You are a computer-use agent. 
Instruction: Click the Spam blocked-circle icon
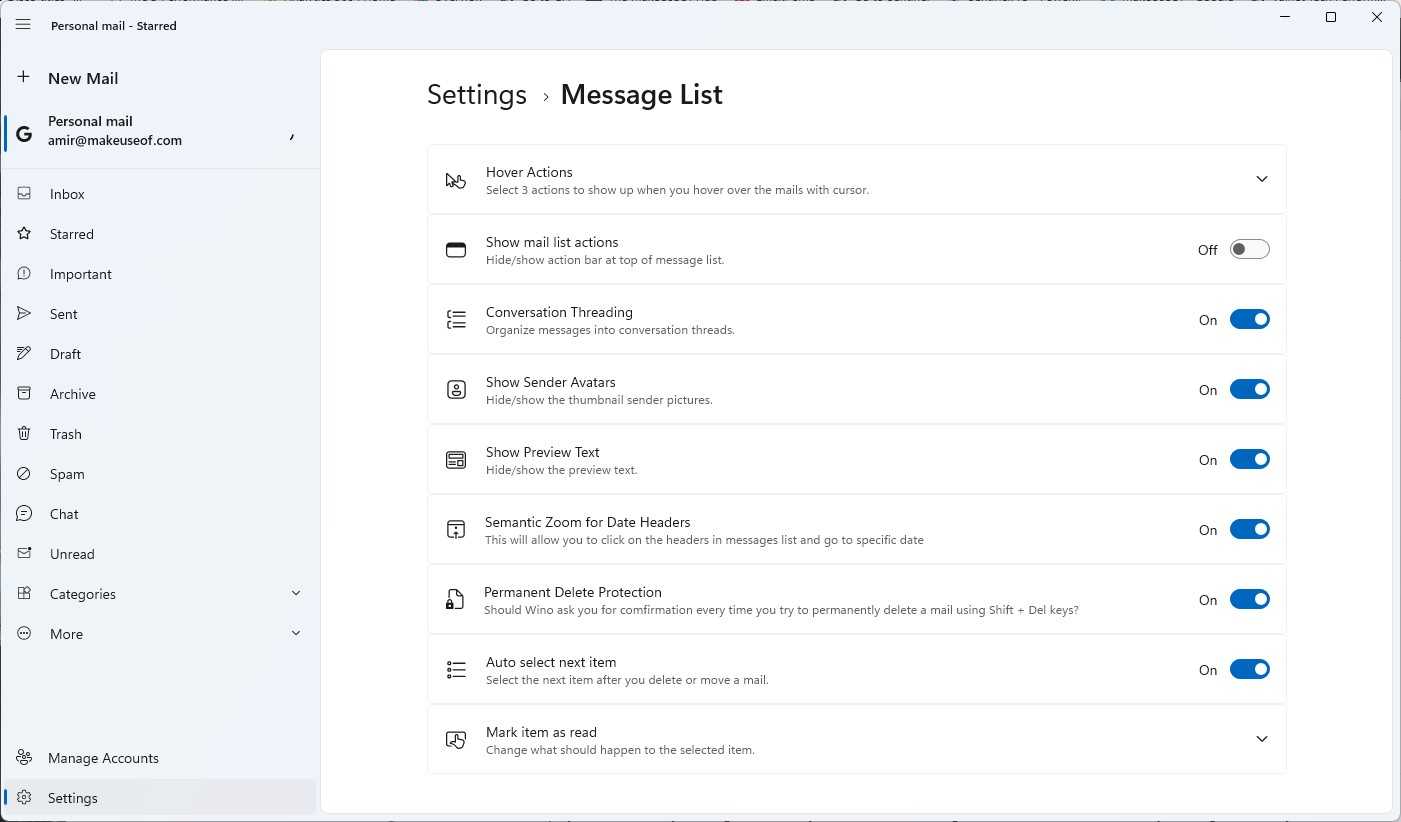click(x=24, y=474)
